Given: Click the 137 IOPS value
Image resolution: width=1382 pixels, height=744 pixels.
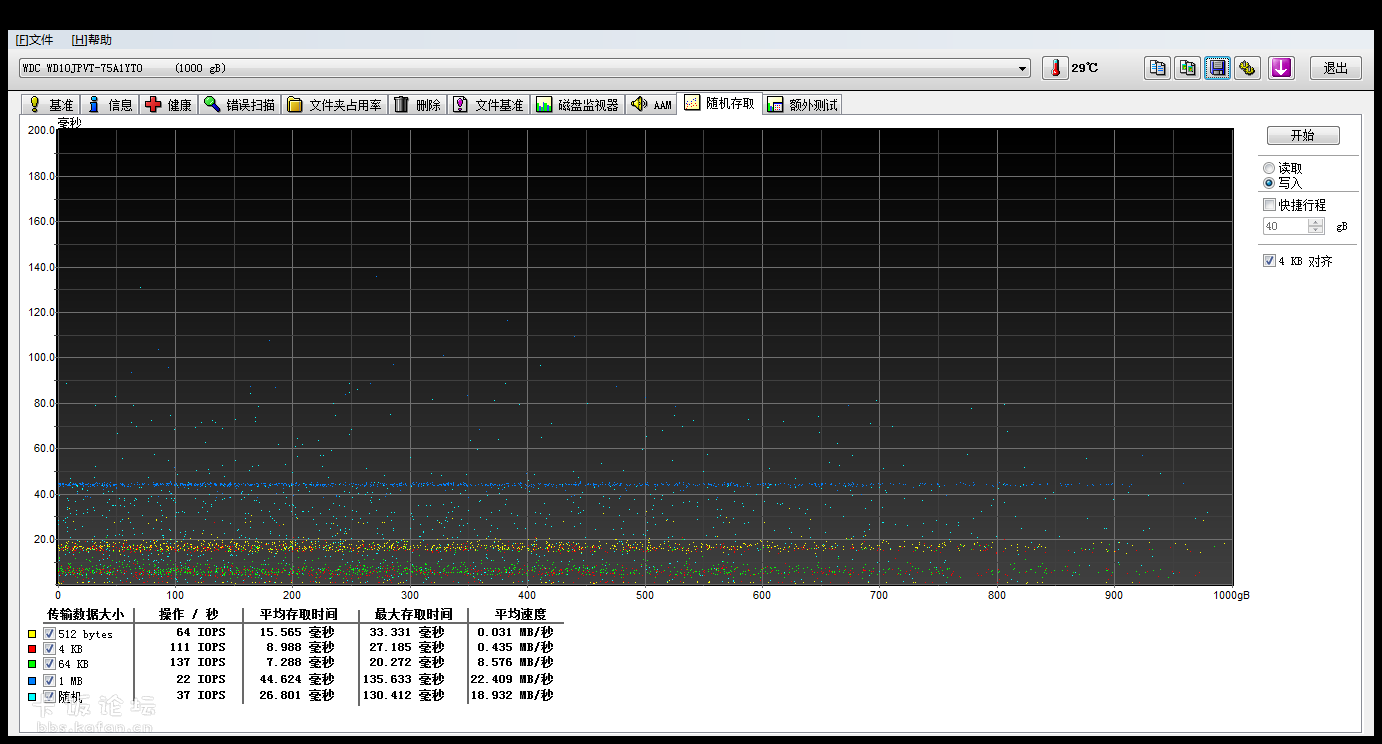Looking at the screenshot, I should click(x=198, y=662).
